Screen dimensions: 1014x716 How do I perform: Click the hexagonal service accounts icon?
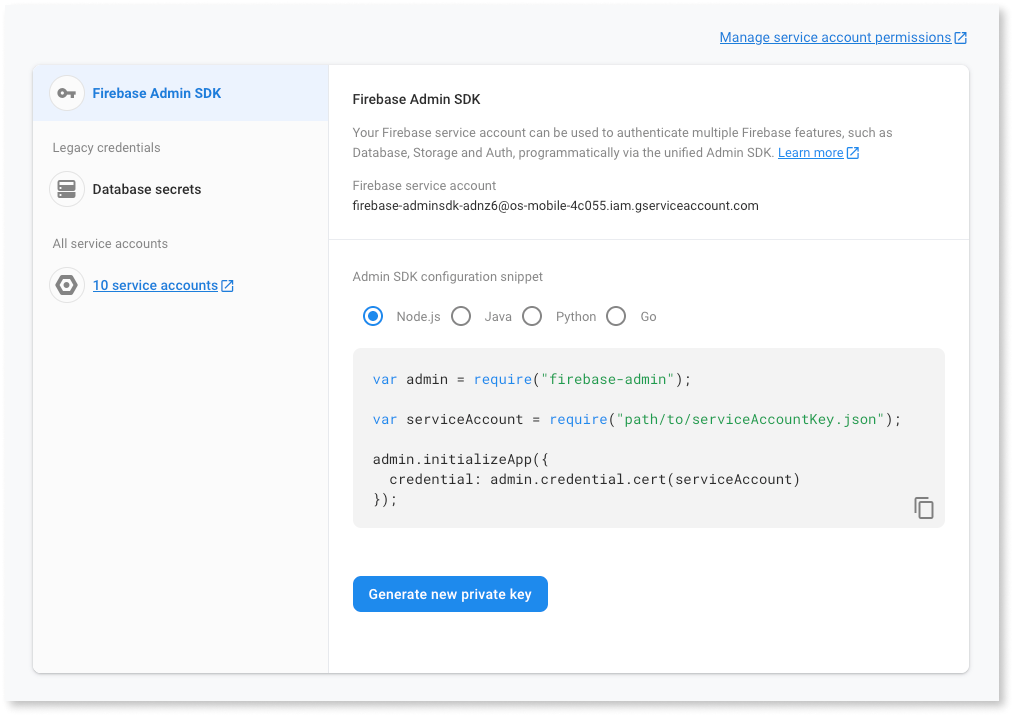[66, 285]
